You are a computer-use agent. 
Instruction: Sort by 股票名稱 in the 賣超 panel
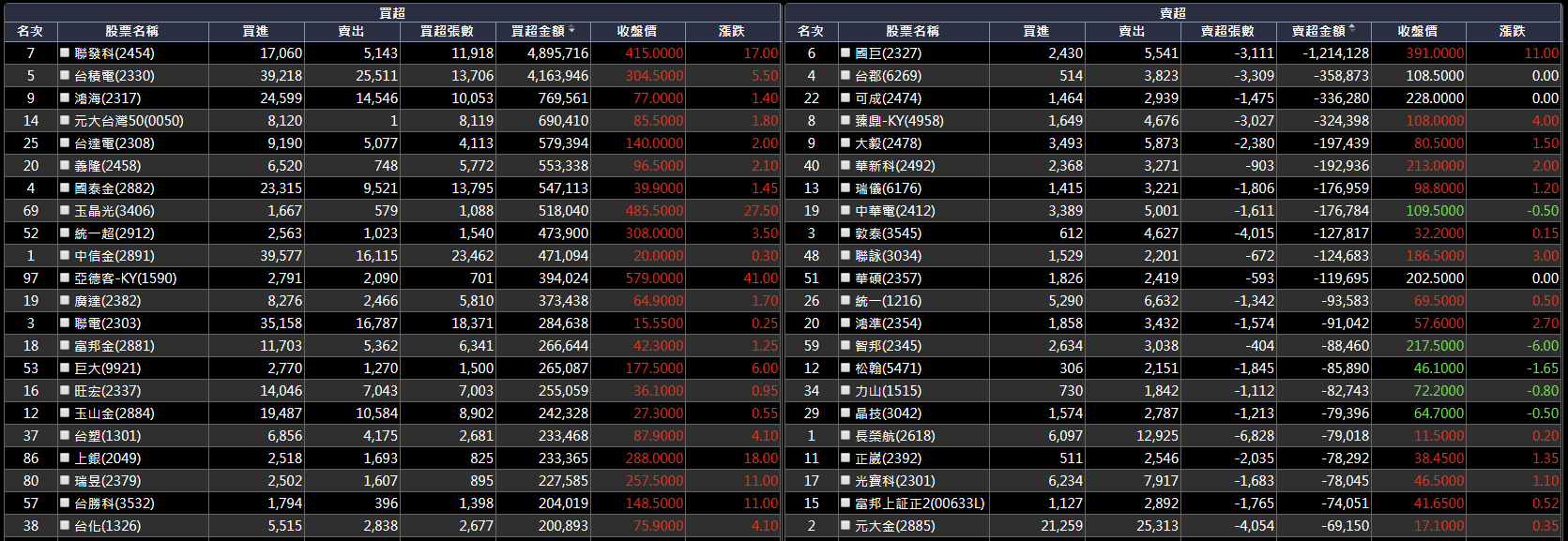coord(913,32)
